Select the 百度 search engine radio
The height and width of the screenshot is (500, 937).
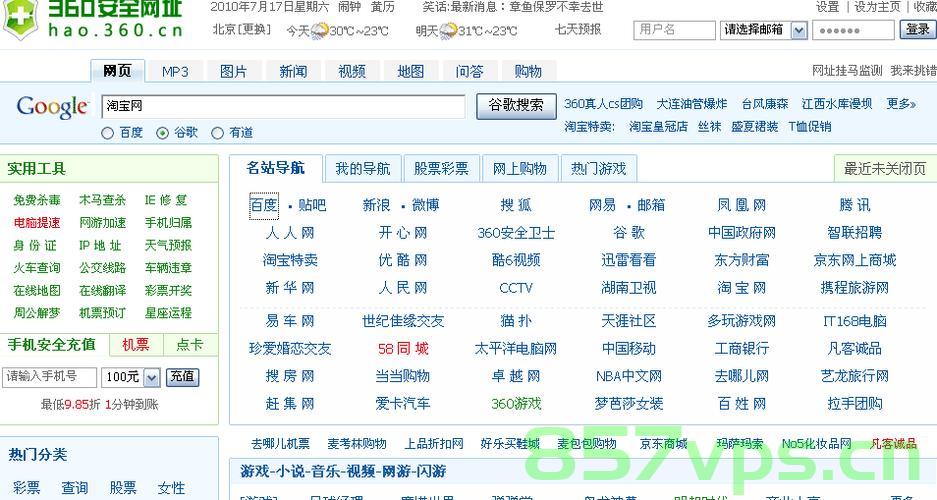108,133
